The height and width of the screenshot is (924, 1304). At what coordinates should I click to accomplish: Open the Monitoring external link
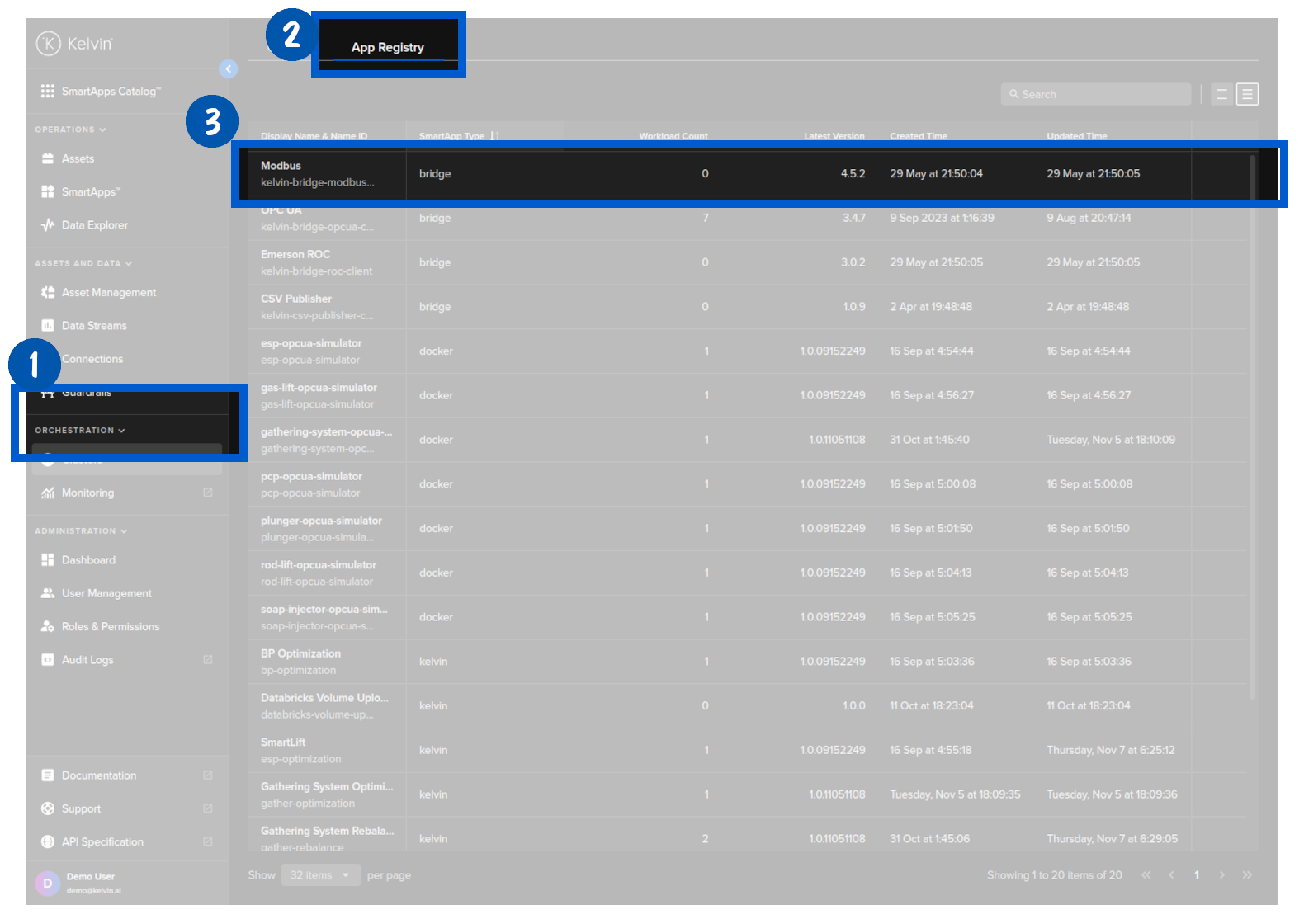tap(87, 493)
